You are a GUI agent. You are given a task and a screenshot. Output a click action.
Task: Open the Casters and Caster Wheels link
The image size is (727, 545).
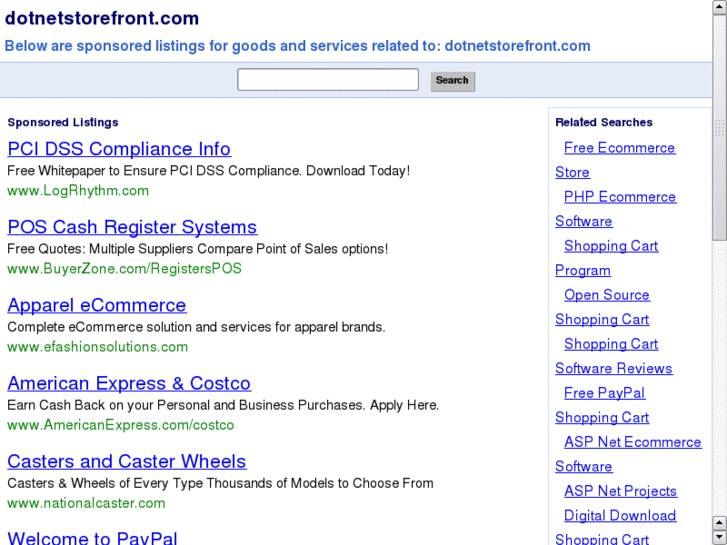(x=127, y=462)
